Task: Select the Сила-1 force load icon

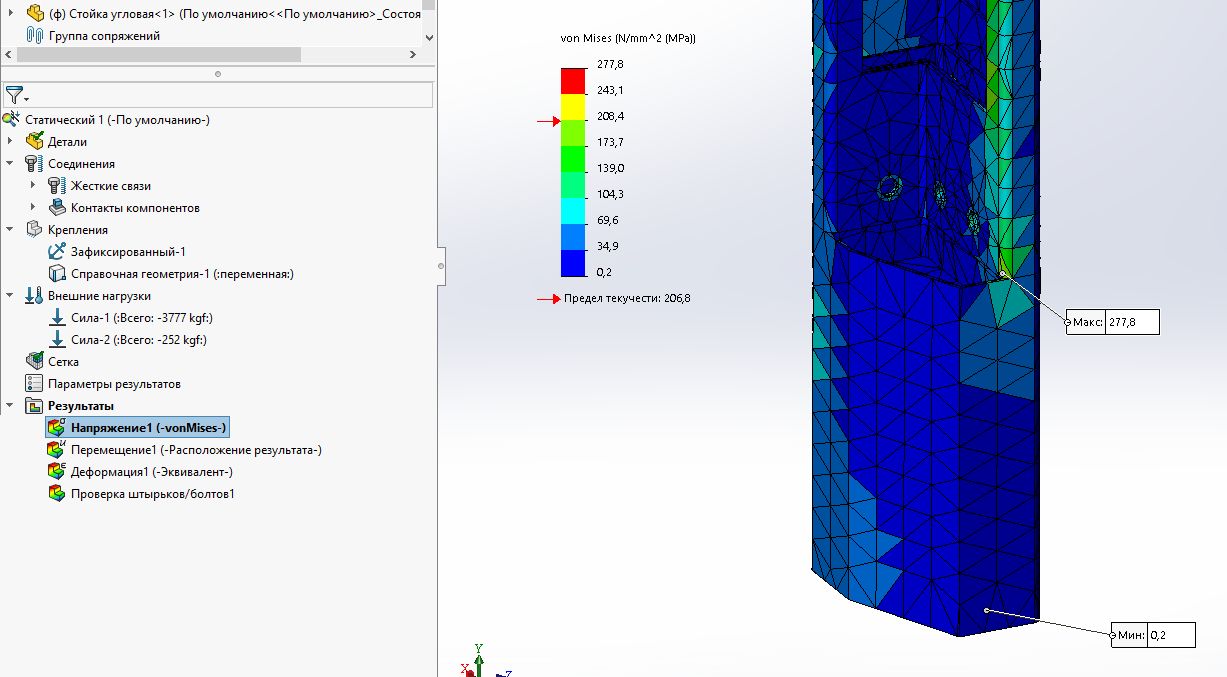Action: click(x=57, y=318)
